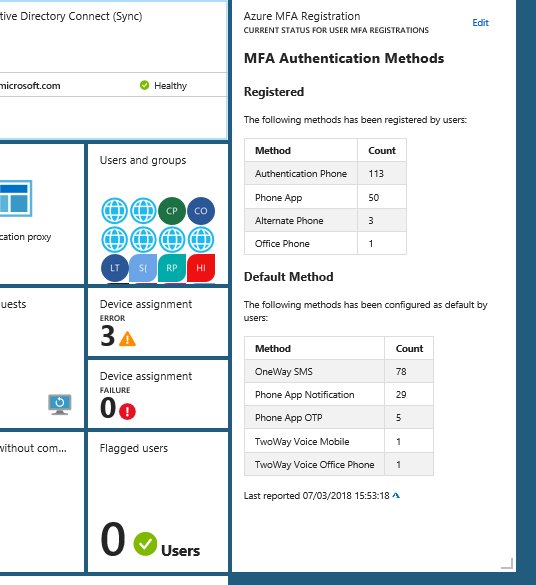The image size is (536, 585).
Task: Click the monitor refresh icon
Action: [60, 404]
